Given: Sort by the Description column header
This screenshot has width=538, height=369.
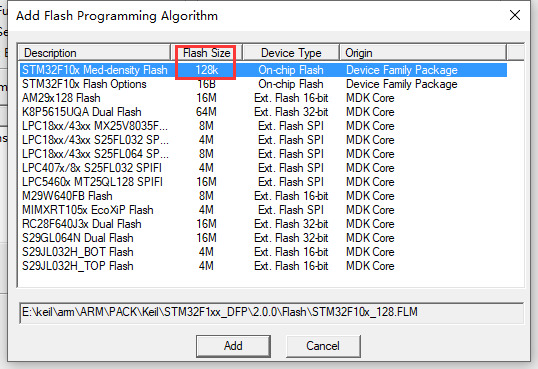Looking at the screenshot, I should tap(94, 53).
